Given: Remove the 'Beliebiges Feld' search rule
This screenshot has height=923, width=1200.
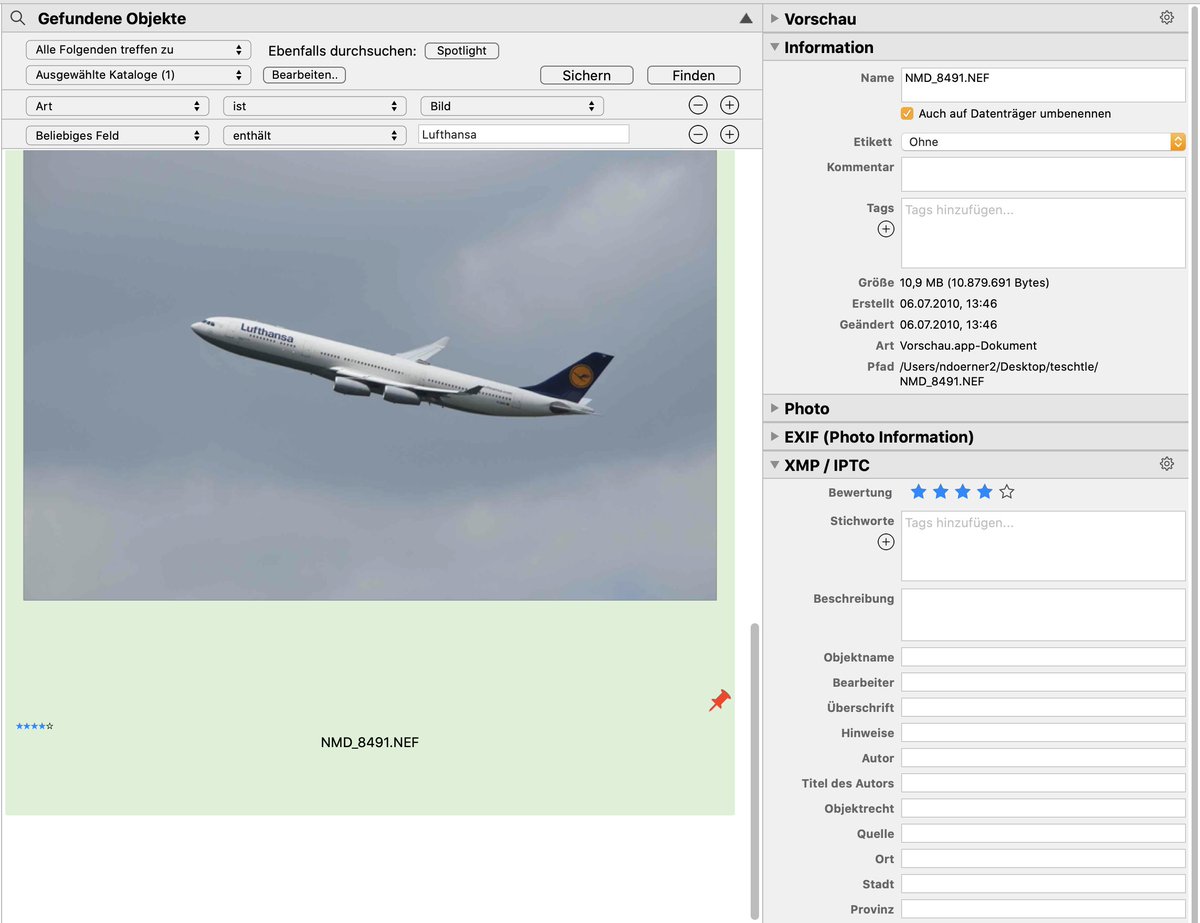Looking at the screenshot, I should click(x=698, y=134).
